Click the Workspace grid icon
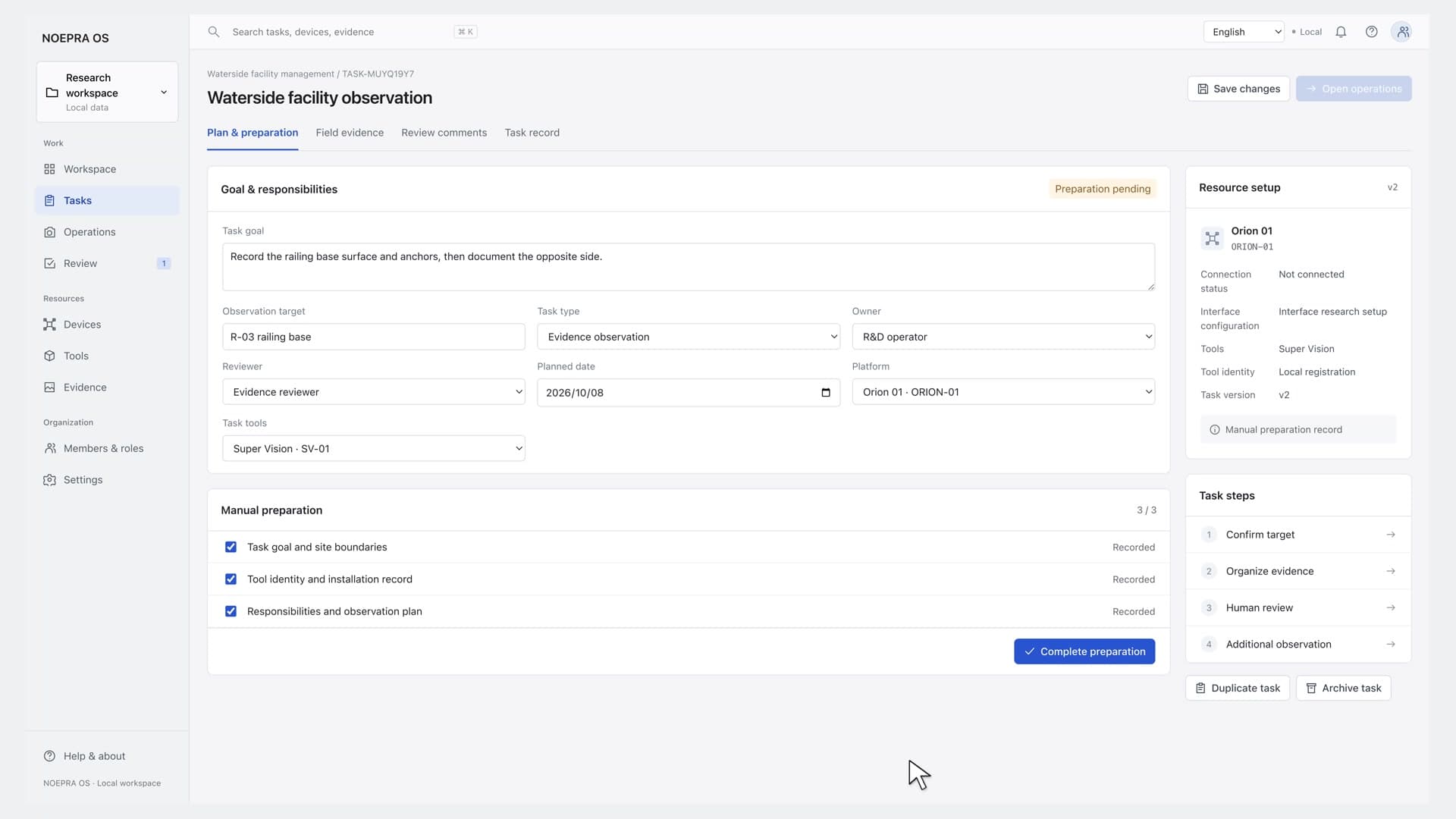Viewport: 1456px width, 819px height. [x=49, y=169]
